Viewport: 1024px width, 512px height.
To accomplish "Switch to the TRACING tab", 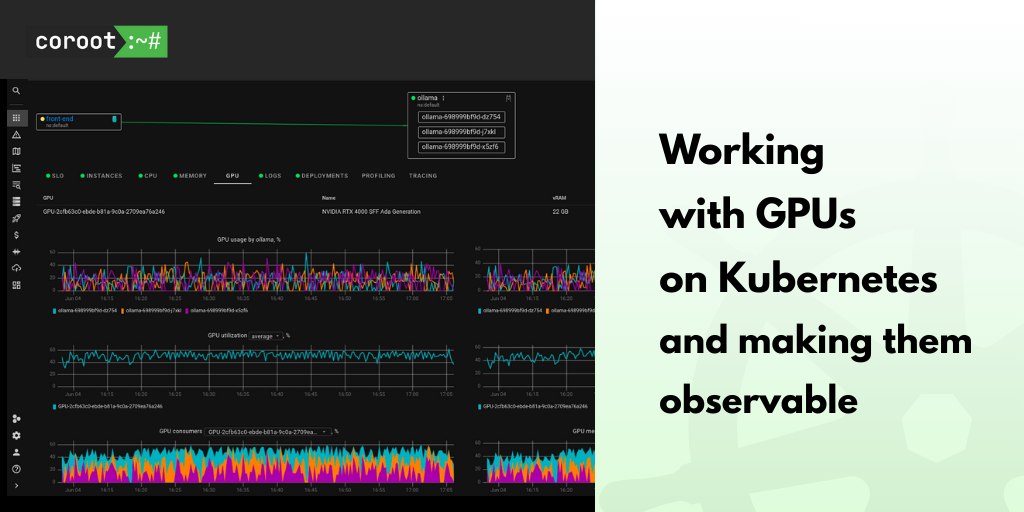I will (423, 176).
